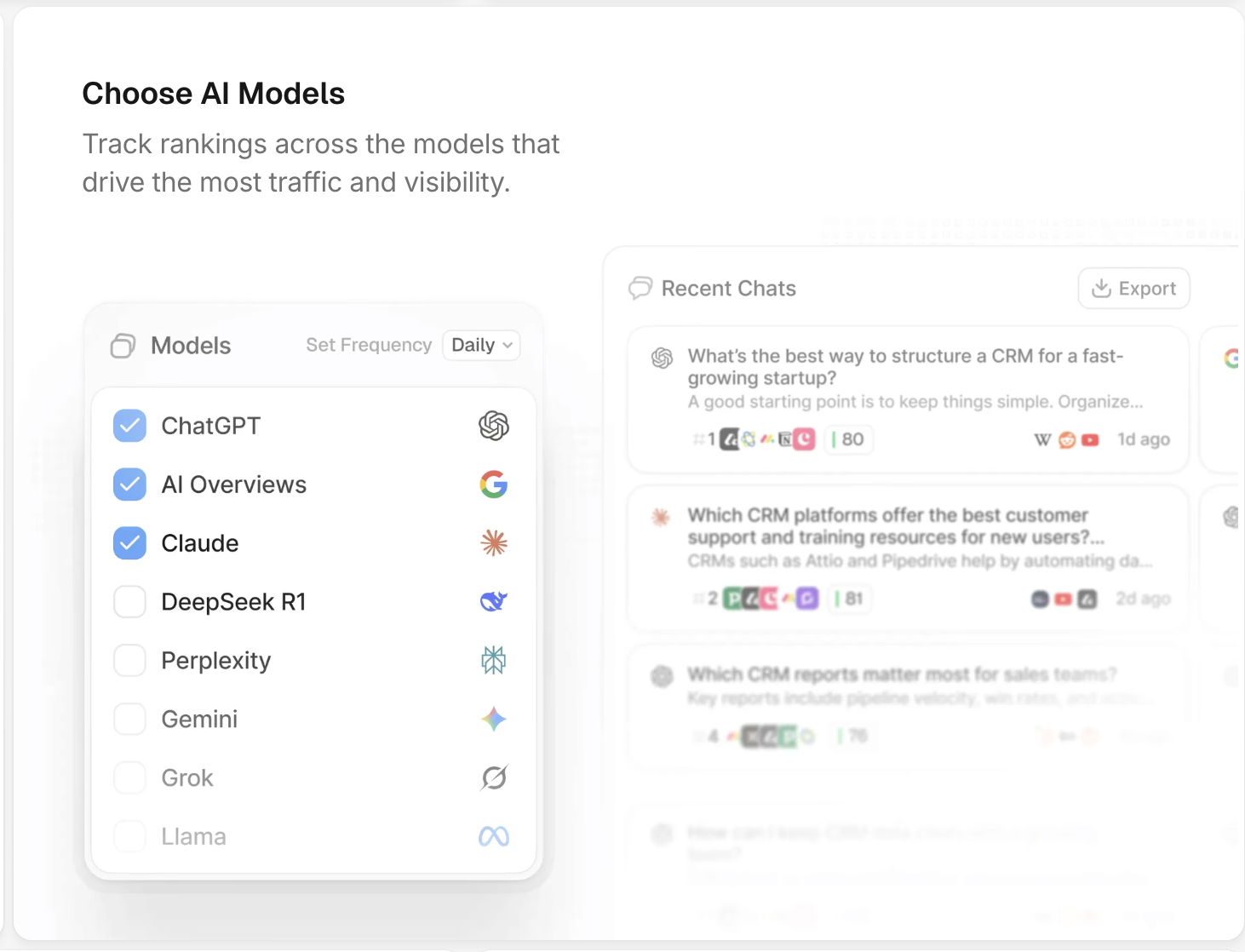Open the CRM fast-growing startup chat
Image resolution: width=1245 pixels, height=952 pixels.
pyautogui.click(x=908, y=399)
